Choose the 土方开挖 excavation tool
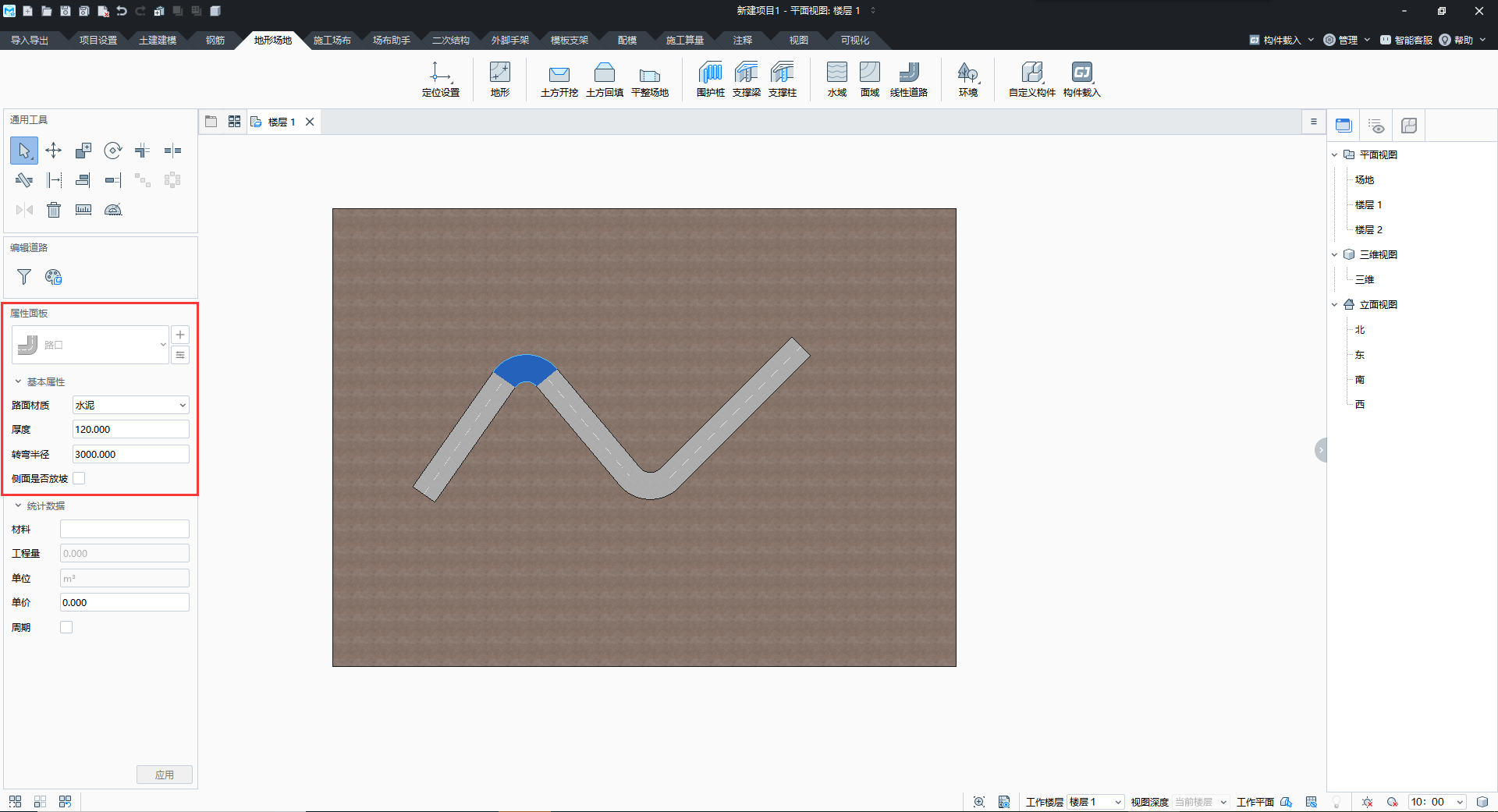 (x=559, y=79)
